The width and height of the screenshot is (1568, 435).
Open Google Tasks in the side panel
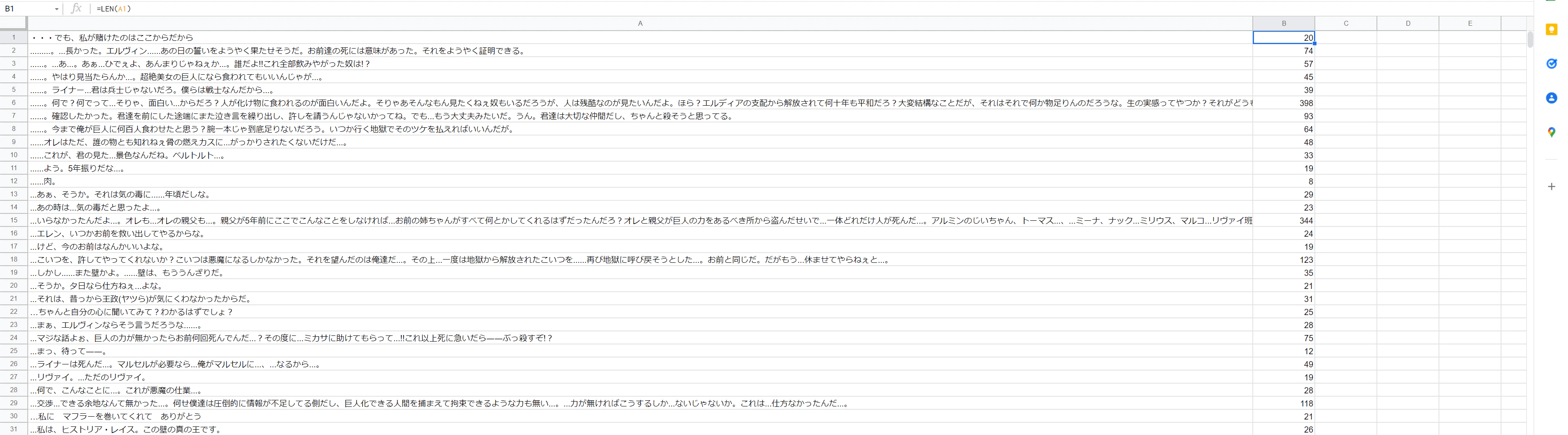pos(1551,64)
